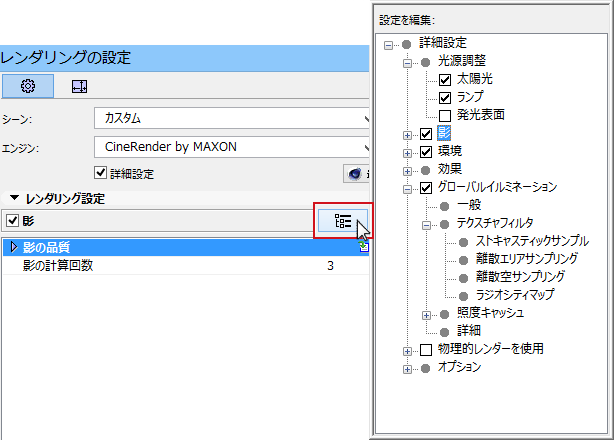Expand the オプション tree node

point(407,370)
